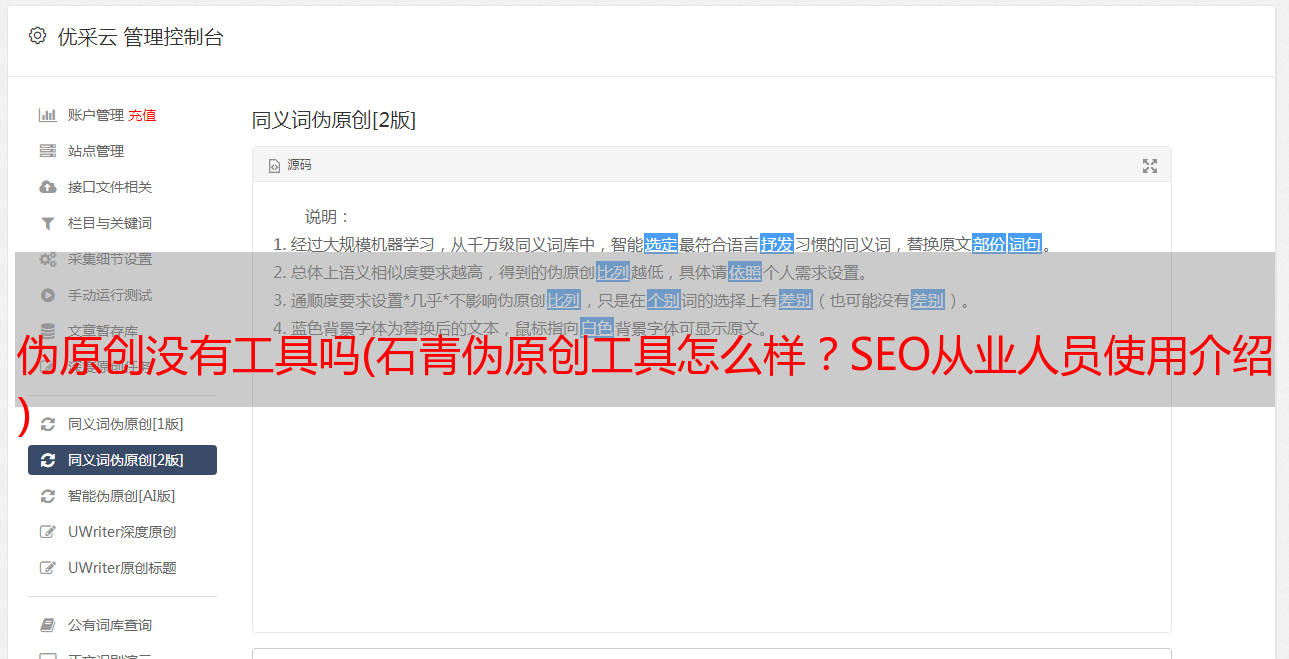Toggle the fullscreen expand icon in editor
Image resolution: width=1289 pixels, height=659 pixels.
pos(1150,166)
